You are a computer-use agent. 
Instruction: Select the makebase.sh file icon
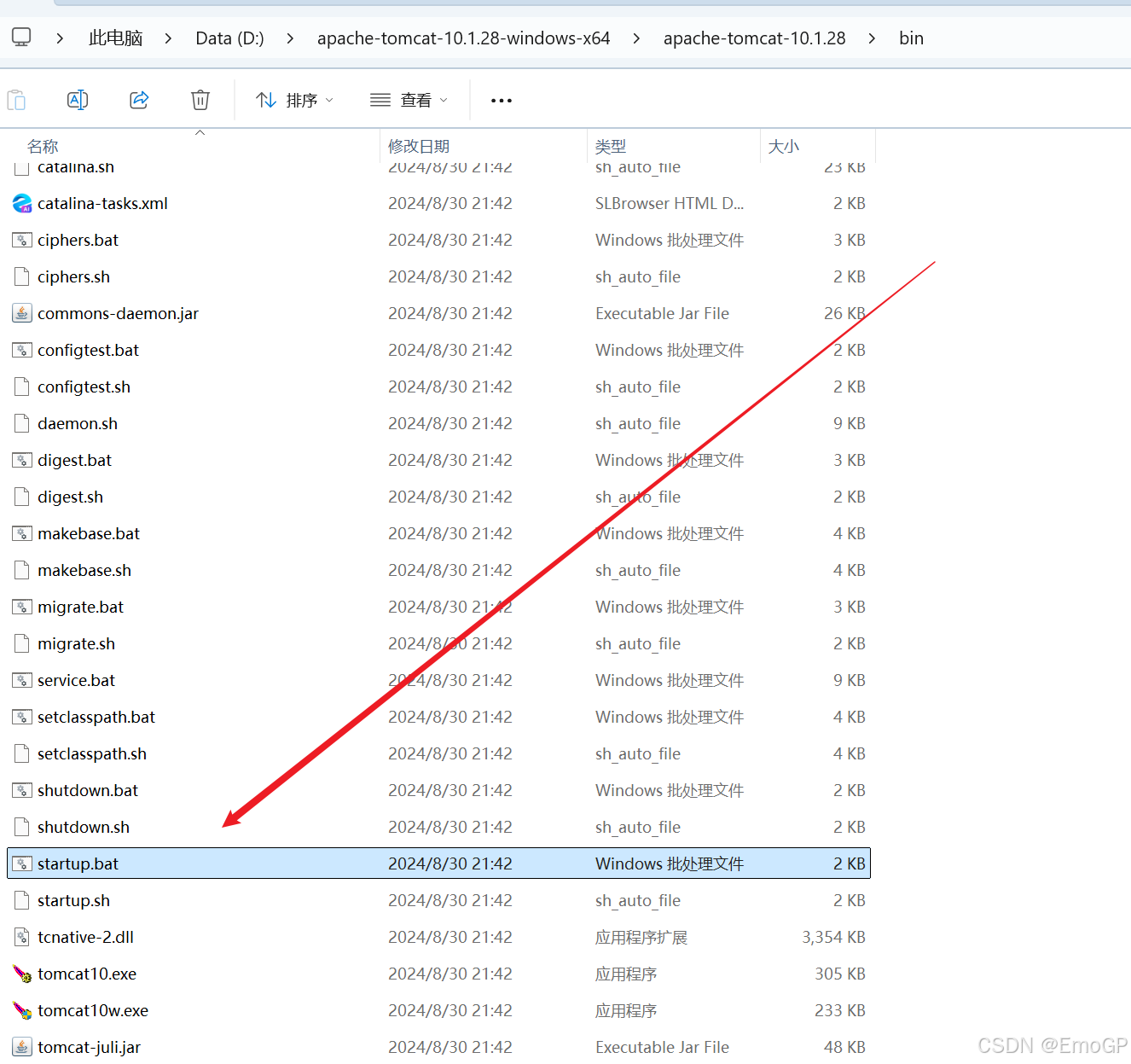22,570
